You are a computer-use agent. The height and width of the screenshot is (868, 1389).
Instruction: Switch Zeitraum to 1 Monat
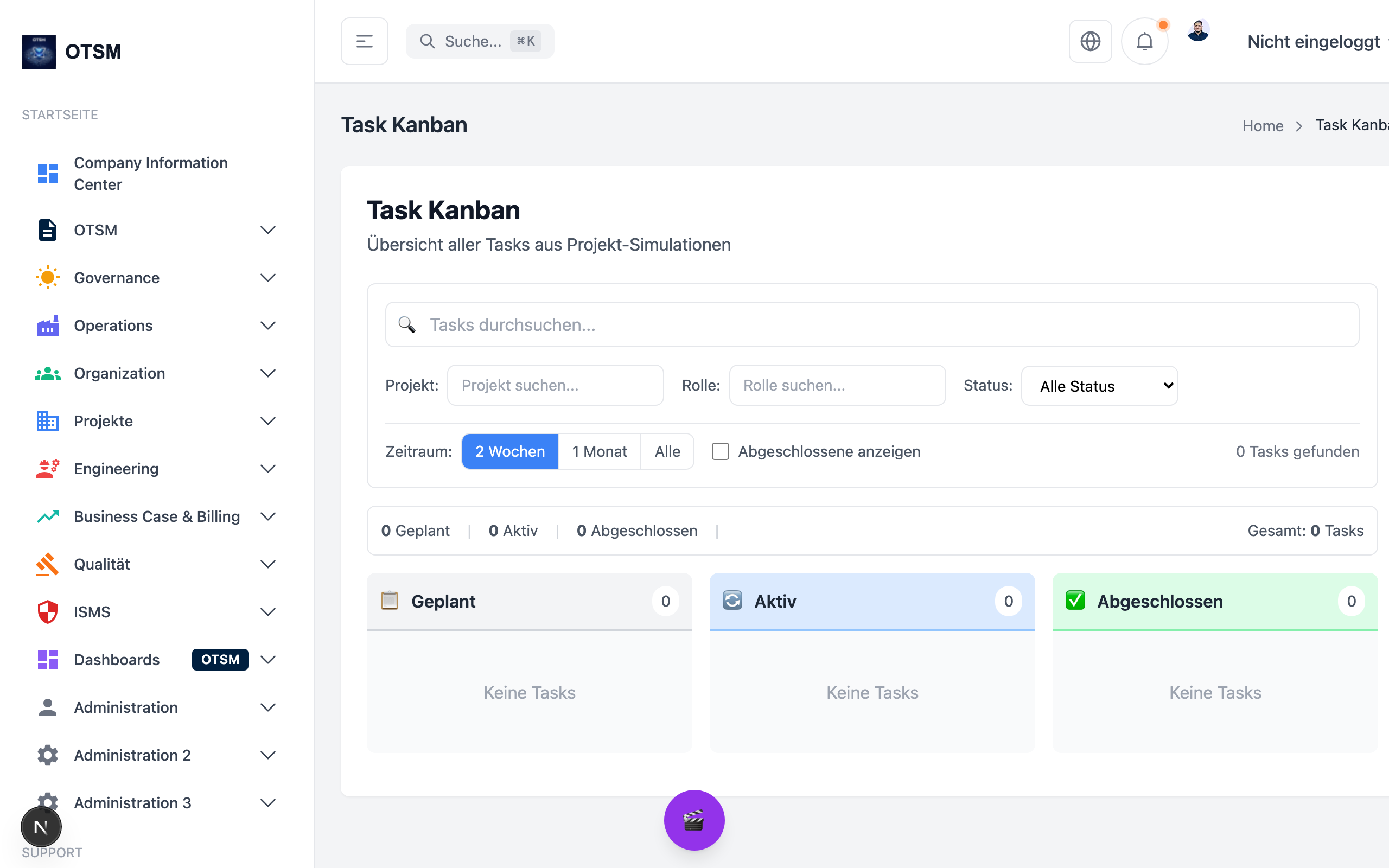tap(599, 451)
